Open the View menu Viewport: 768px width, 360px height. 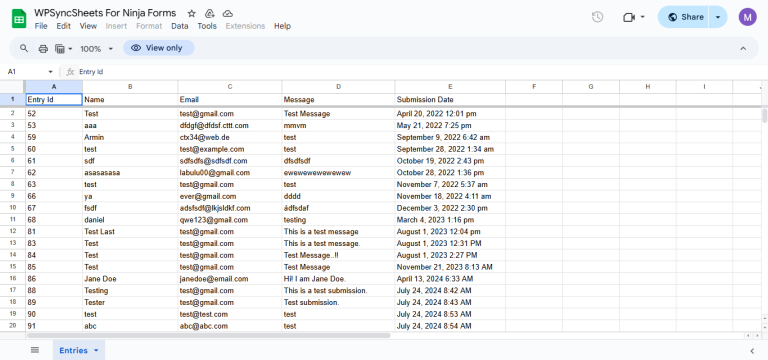point(88,26)
